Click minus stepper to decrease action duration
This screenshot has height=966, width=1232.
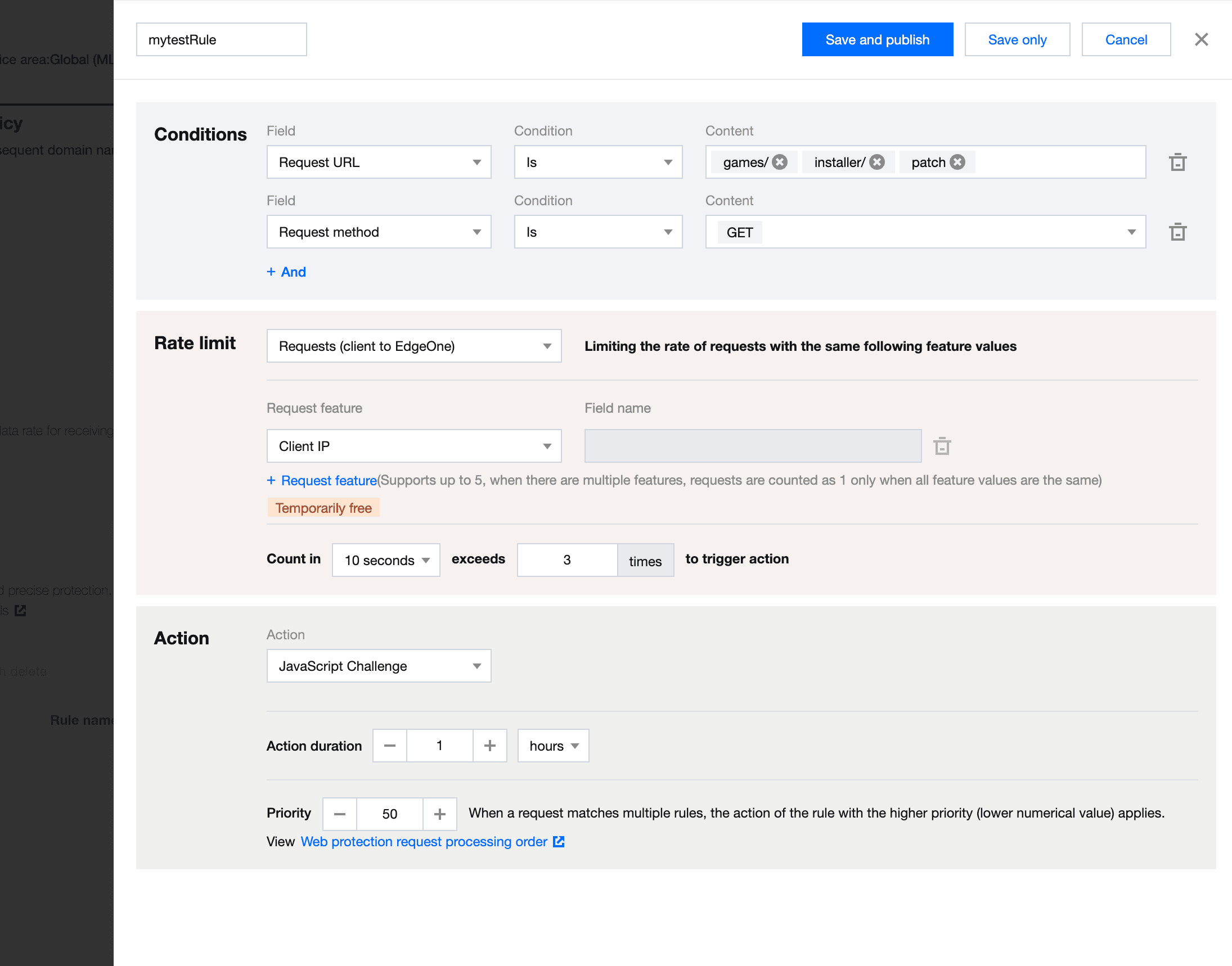click(390, 745)
